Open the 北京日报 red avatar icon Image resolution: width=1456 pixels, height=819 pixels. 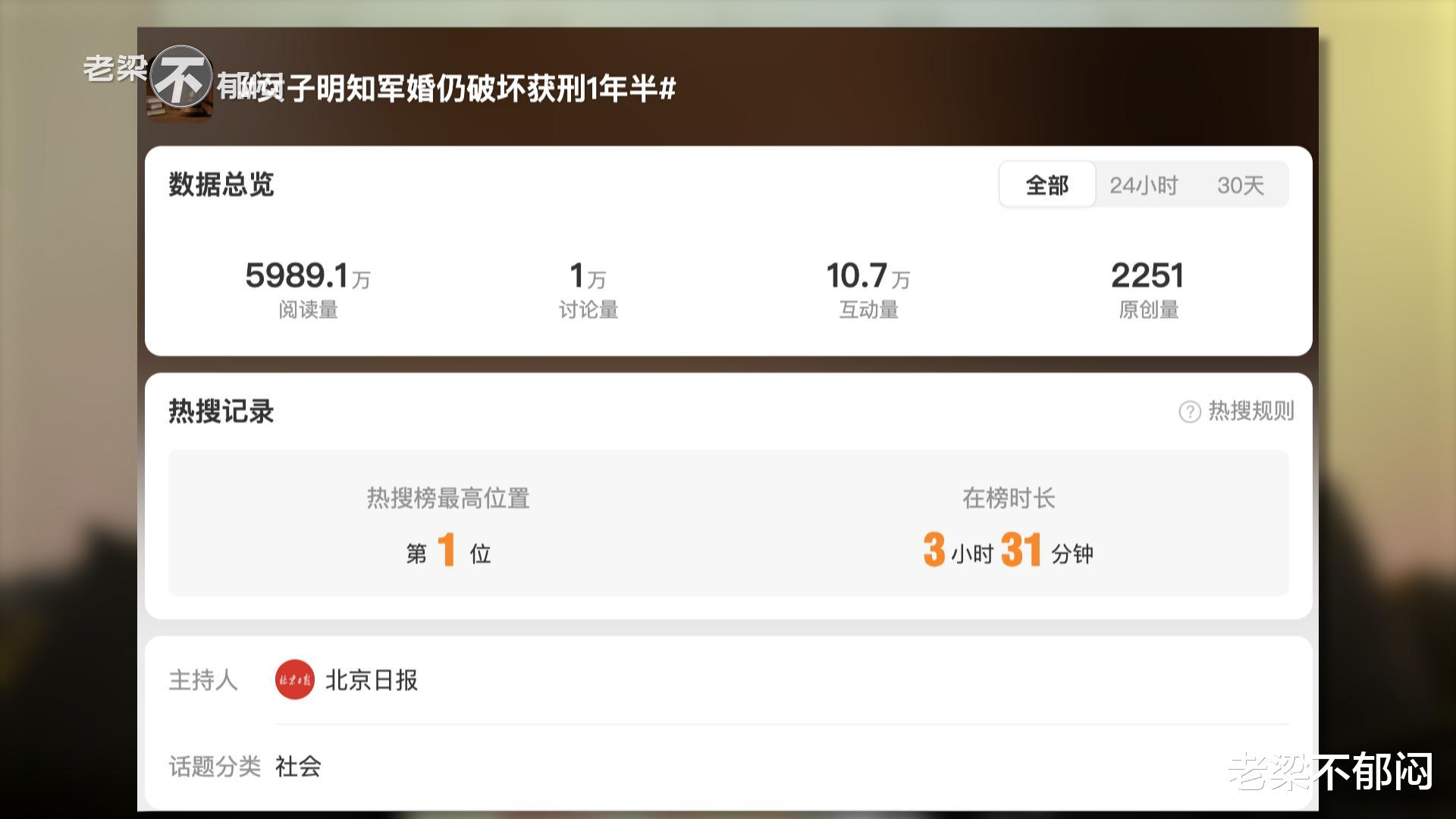click(x=294, y=679)
